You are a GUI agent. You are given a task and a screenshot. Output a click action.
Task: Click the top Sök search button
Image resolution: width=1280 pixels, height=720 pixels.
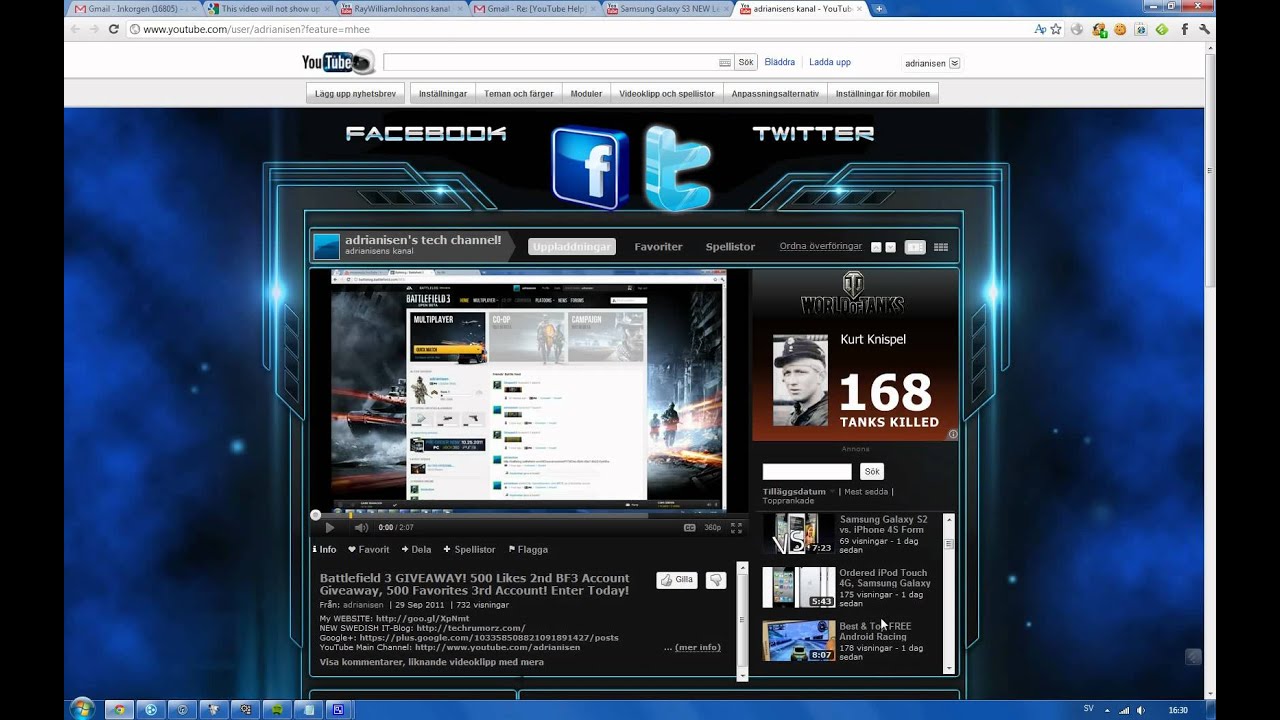746,62
